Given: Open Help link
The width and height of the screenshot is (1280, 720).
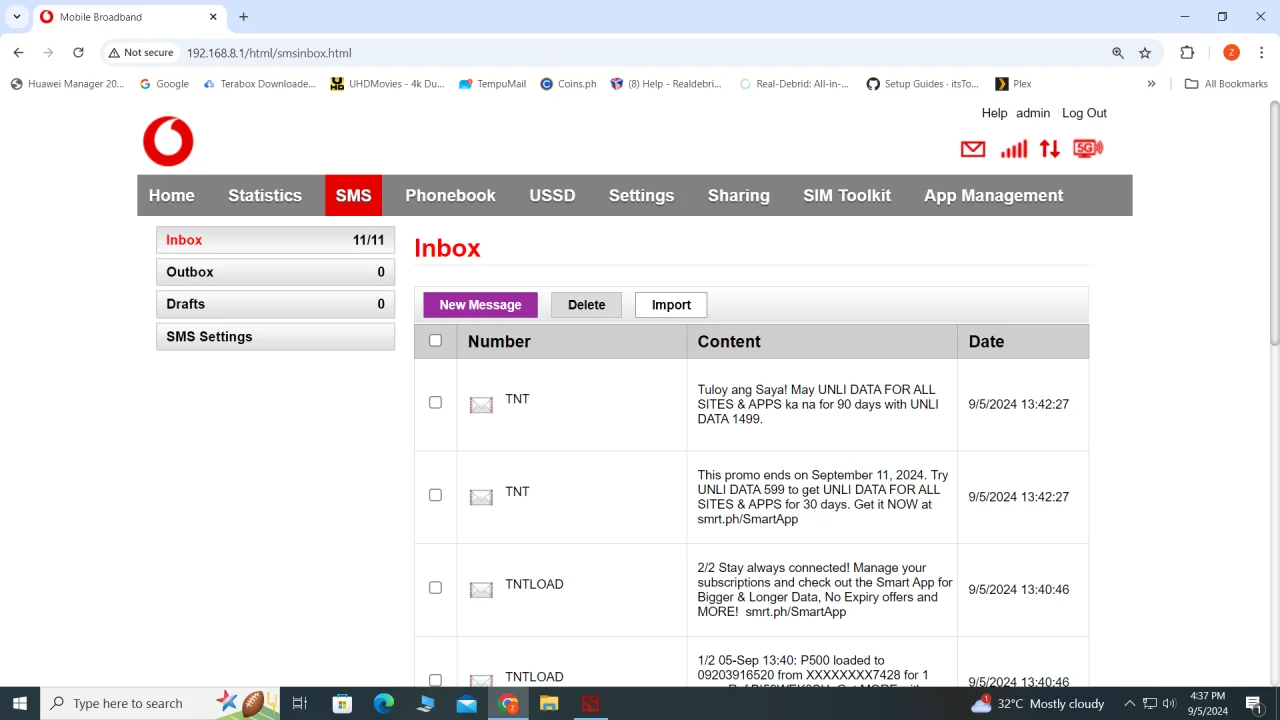Looking at the screenshot, I should pos(994,113).
